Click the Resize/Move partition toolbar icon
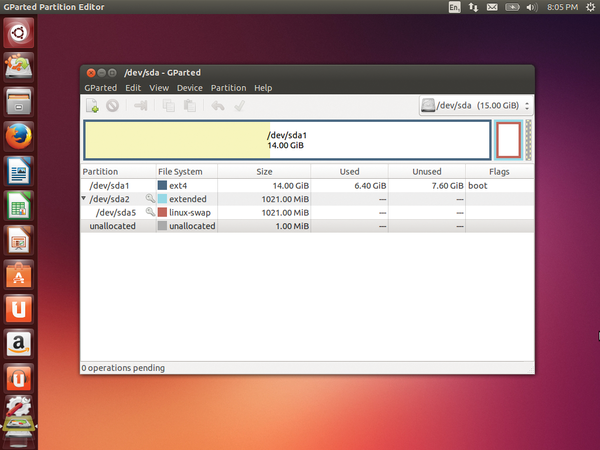The image size is (600, 450). point(141,105)
